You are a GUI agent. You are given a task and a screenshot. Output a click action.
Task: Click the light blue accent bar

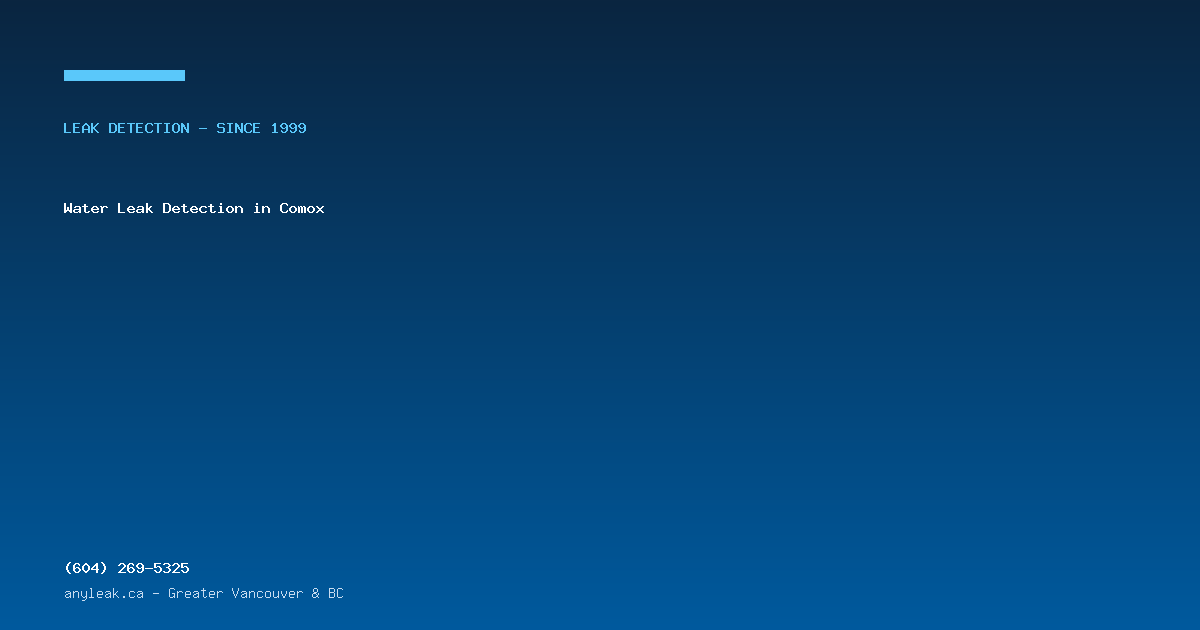point(124,75)
